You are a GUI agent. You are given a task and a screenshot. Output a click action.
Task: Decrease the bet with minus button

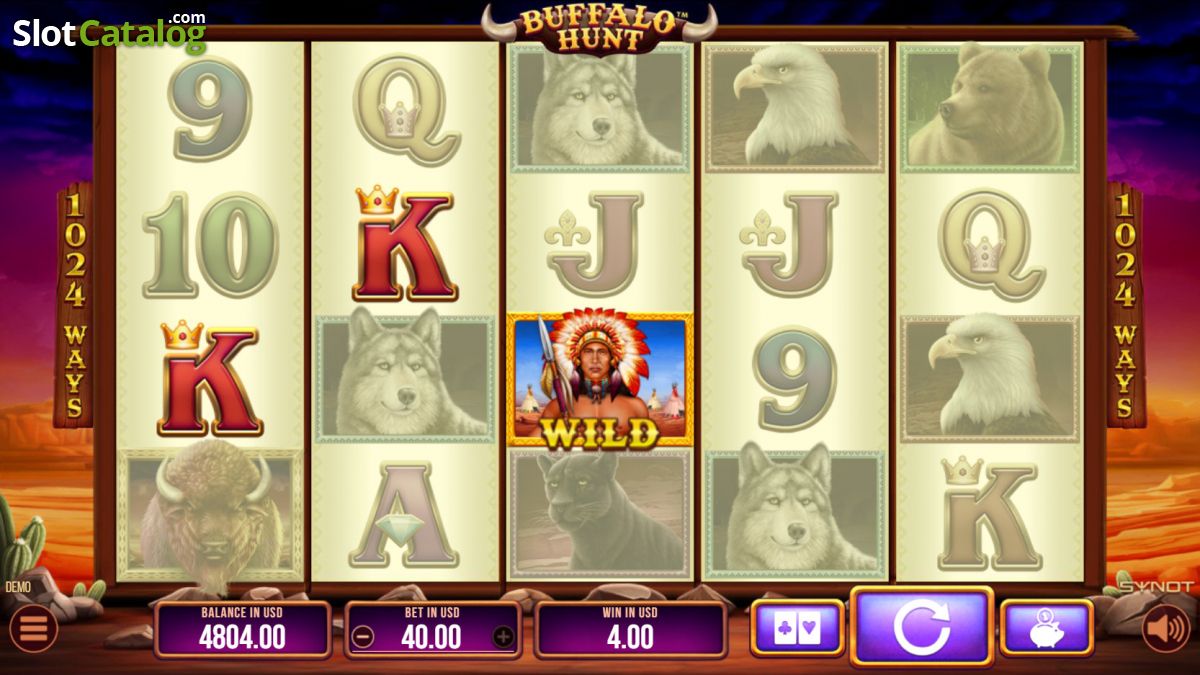click(x=363, y=636)
